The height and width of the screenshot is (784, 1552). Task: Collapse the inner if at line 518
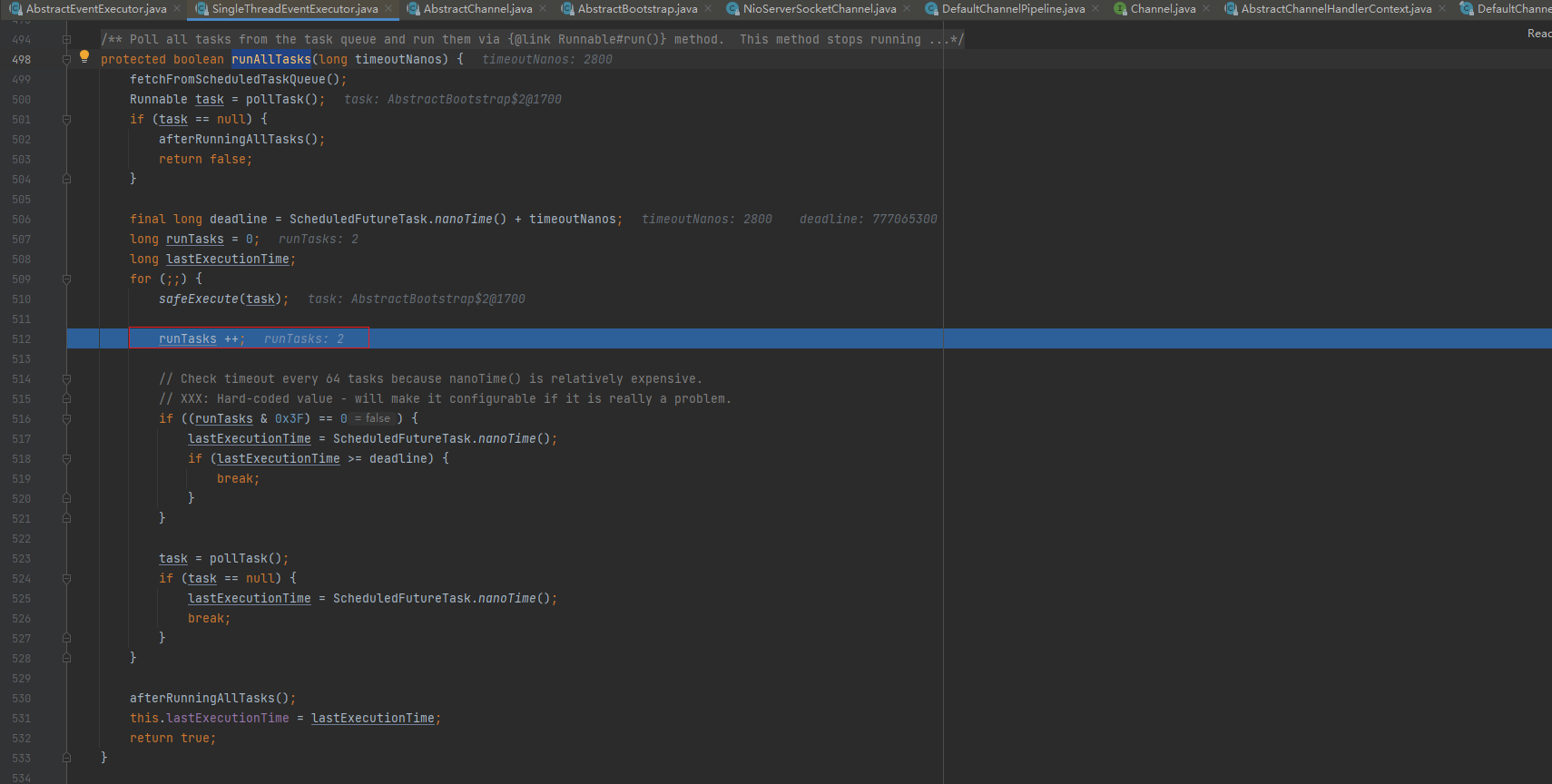(x=66, y=459)
